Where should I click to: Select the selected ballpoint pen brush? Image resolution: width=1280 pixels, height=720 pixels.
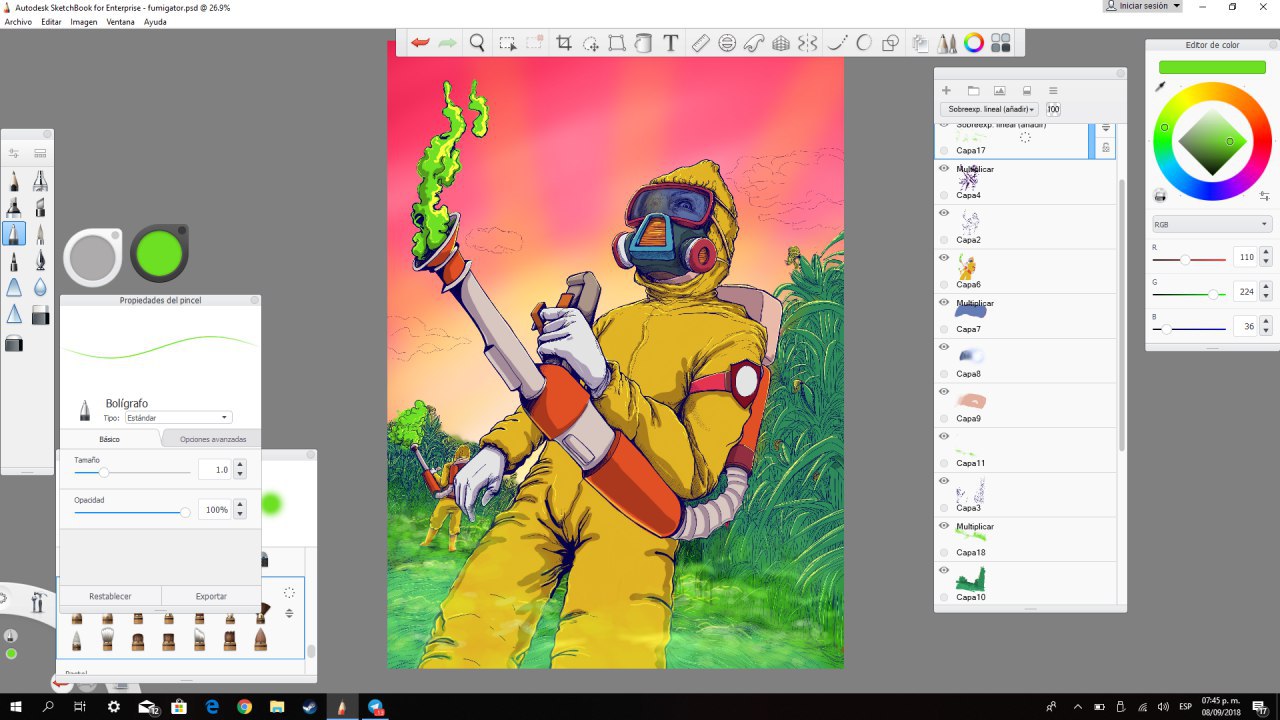click(x=14, y=234)
